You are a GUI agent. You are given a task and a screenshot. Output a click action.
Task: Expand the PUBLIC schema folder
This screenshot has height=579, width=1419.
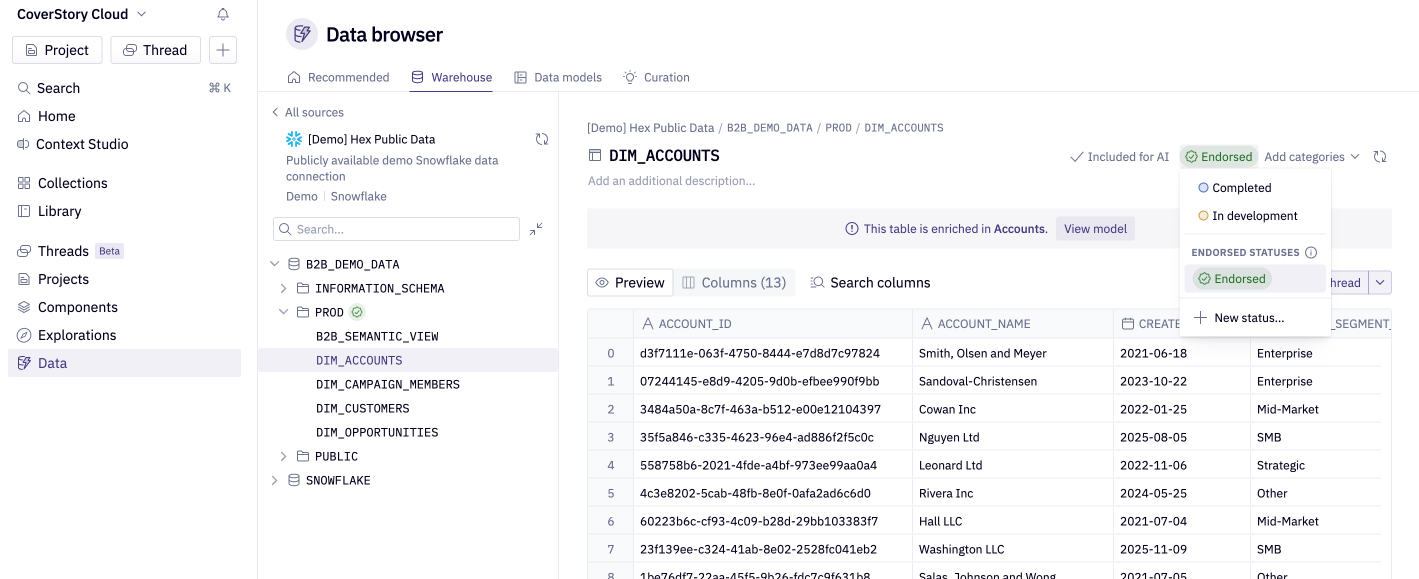pos(283,456)
